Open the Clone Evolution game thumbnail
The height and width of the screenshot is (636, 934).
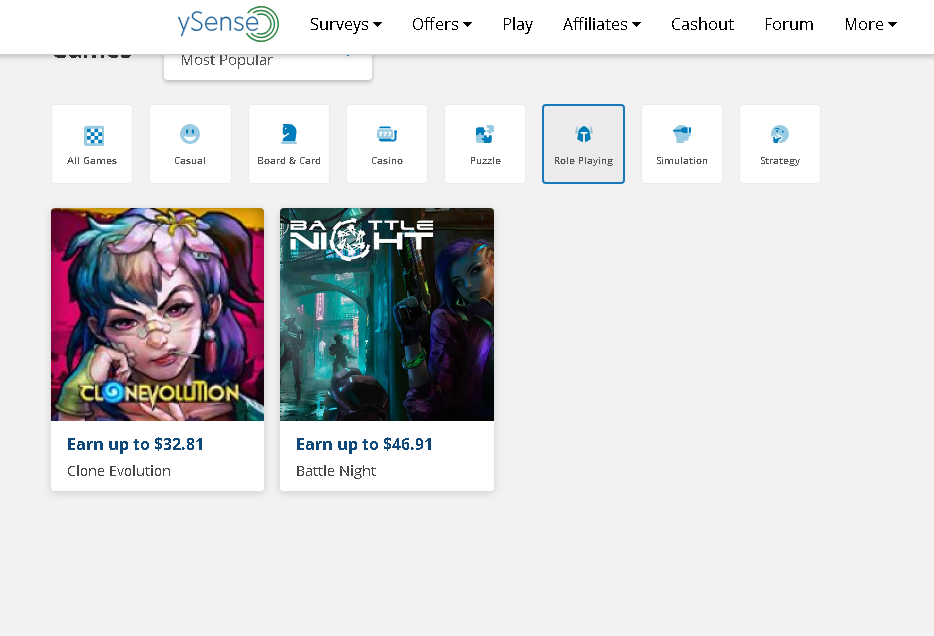157,314
